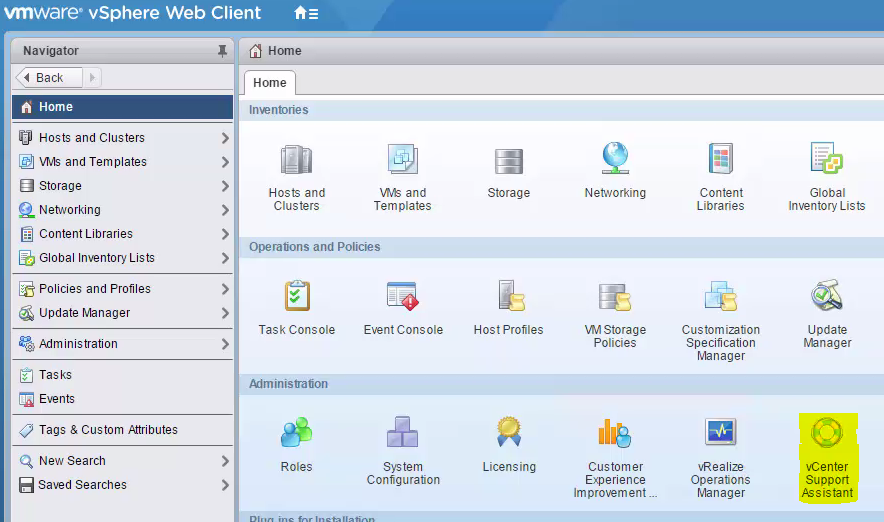Open Policies and Profiles in Navigator
Viewport: 884px width, 522px height.
(x=122, y=289)
